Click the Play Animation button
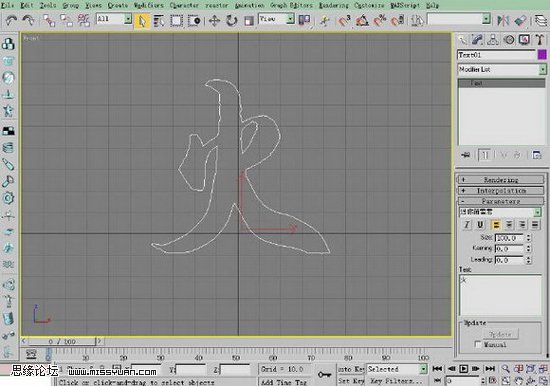The height and width of the screenshot is (386, 550). (463, 368)
